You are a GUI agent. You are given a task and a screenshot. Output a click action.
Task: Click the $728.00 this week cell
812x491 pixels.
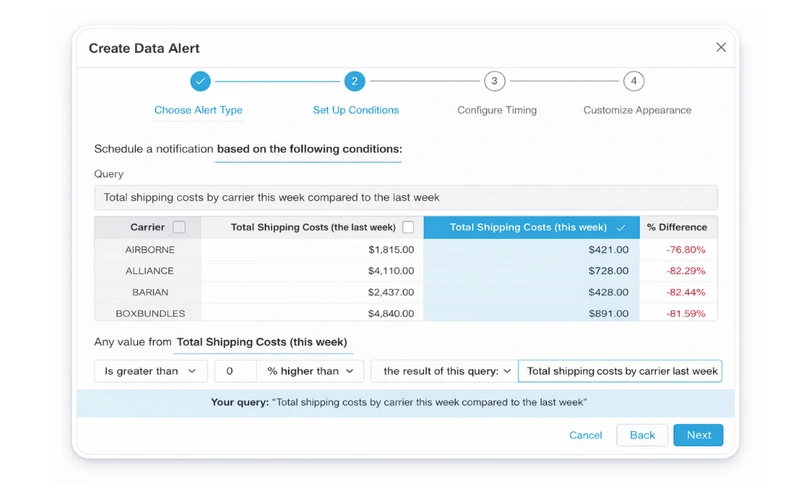[608, 271]
